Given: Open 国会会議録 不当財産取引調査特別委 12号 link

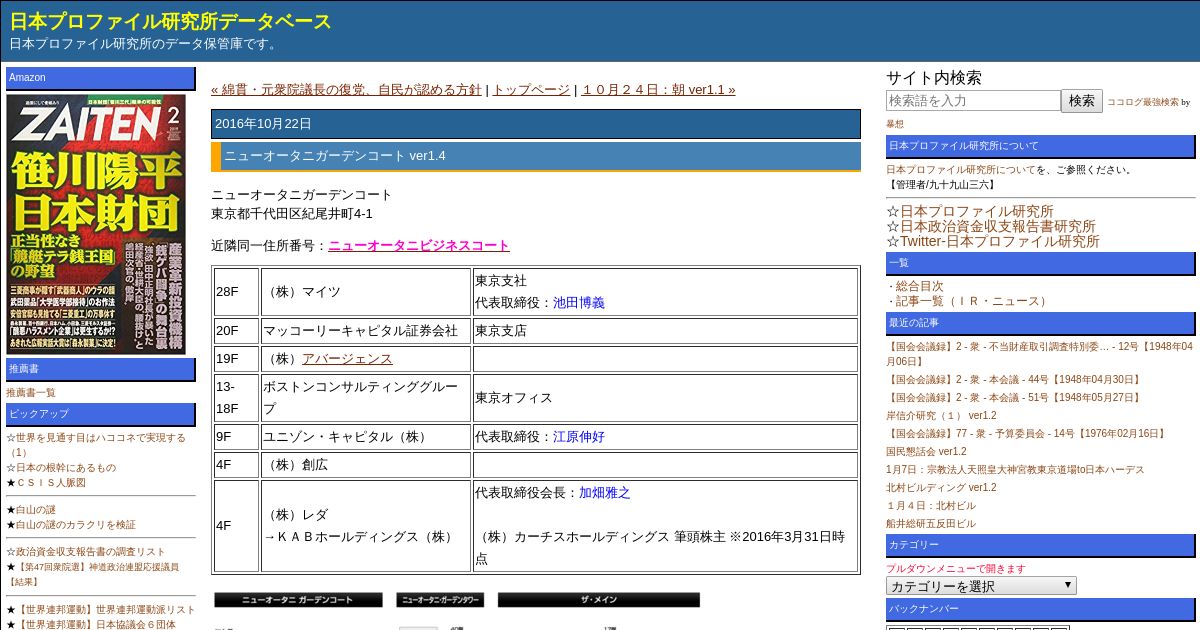Looking at the screenshot, I should (1039, 354).
